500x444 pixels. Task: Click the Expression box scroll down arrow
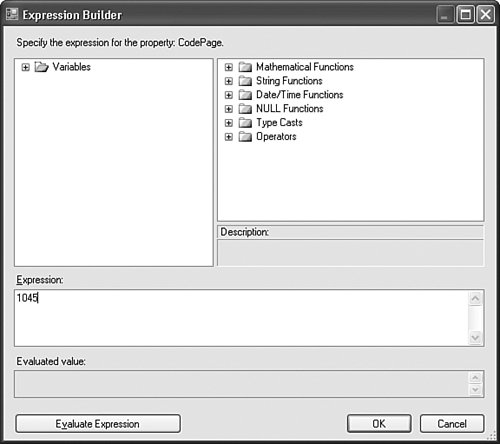[x=475, y=338]
